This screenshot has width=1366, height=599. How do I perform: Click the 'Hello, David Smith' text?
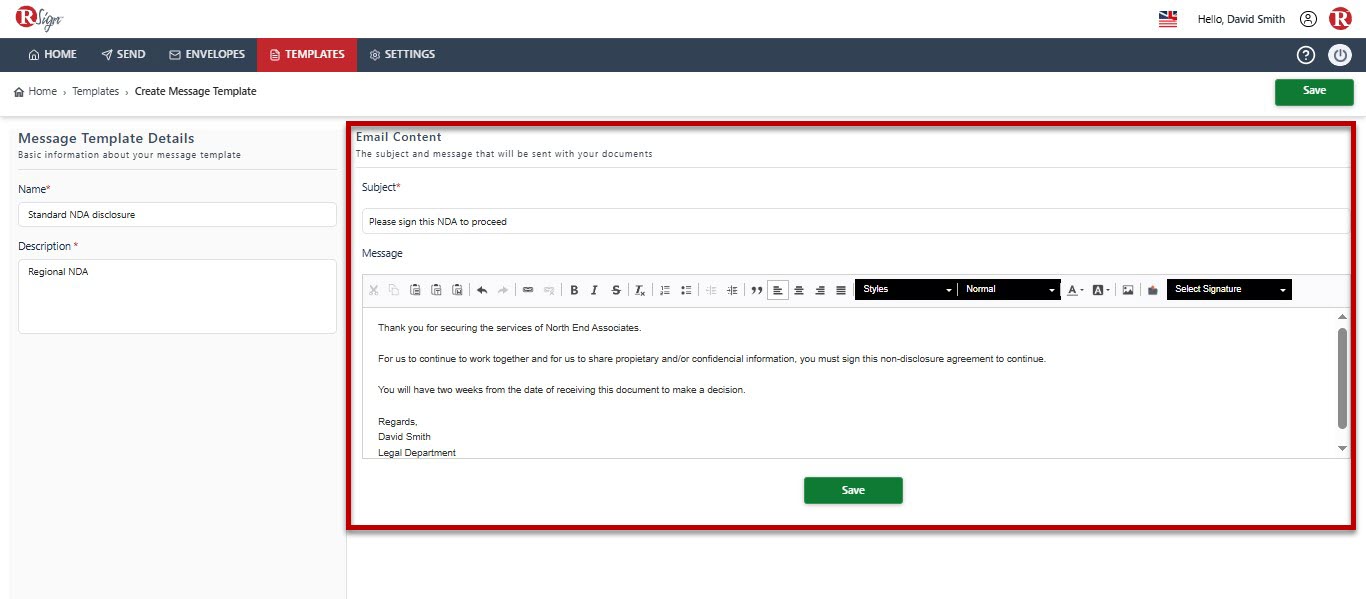click(1241, 19)
